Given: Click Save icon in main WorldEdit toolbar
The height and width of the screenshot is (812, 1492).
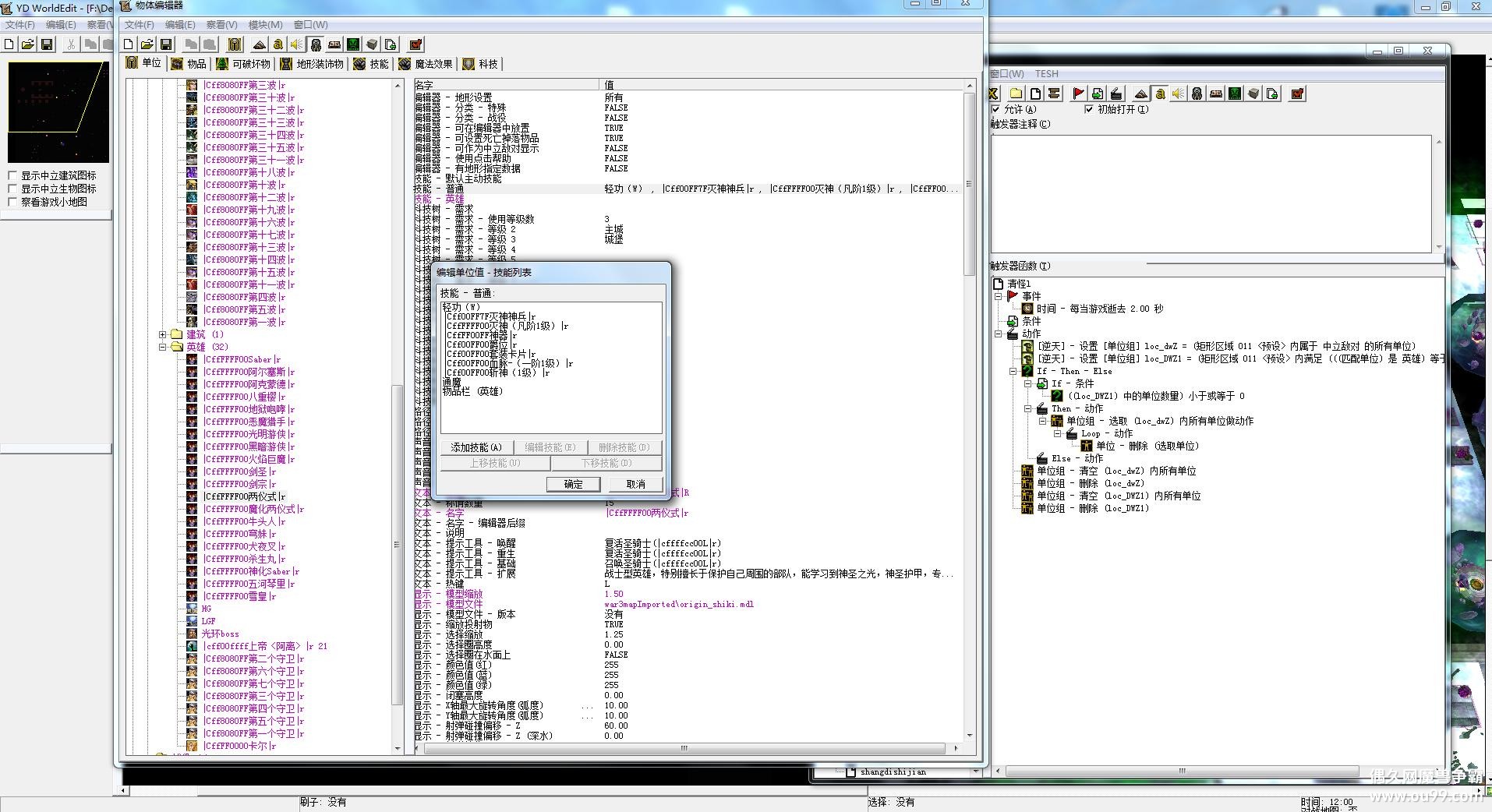Looking at the screenshot, I should [x=47, y=44].
